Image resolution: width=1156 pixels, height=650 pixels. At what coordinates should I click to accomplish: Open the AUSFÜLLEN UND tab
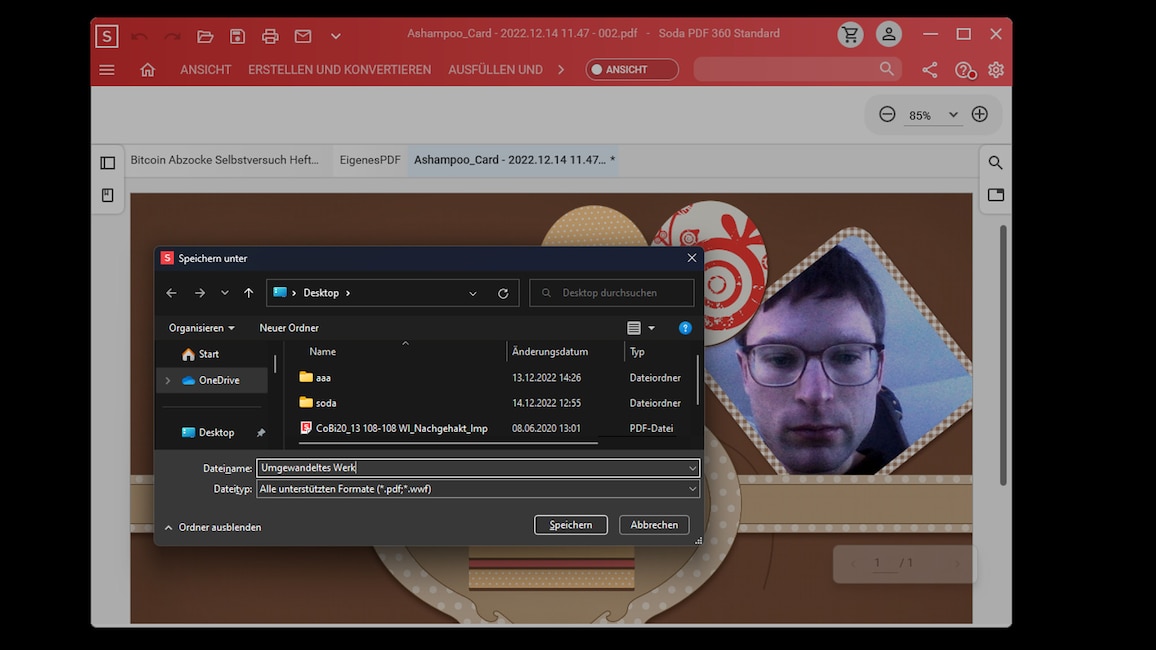(x=495, y=70)
